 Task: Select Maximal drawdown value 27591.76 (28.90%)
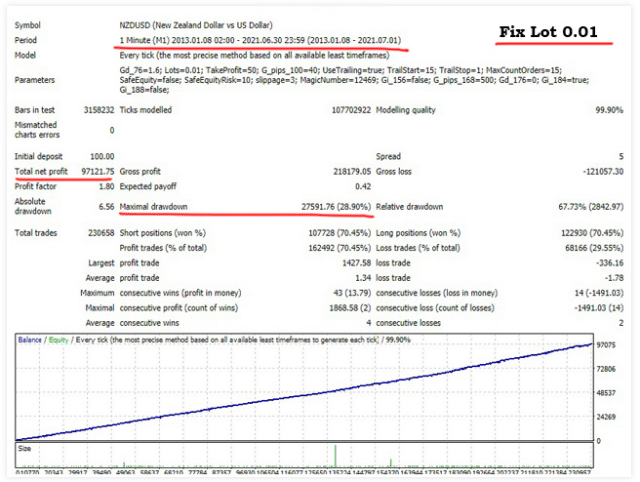(x=336, y=207)
